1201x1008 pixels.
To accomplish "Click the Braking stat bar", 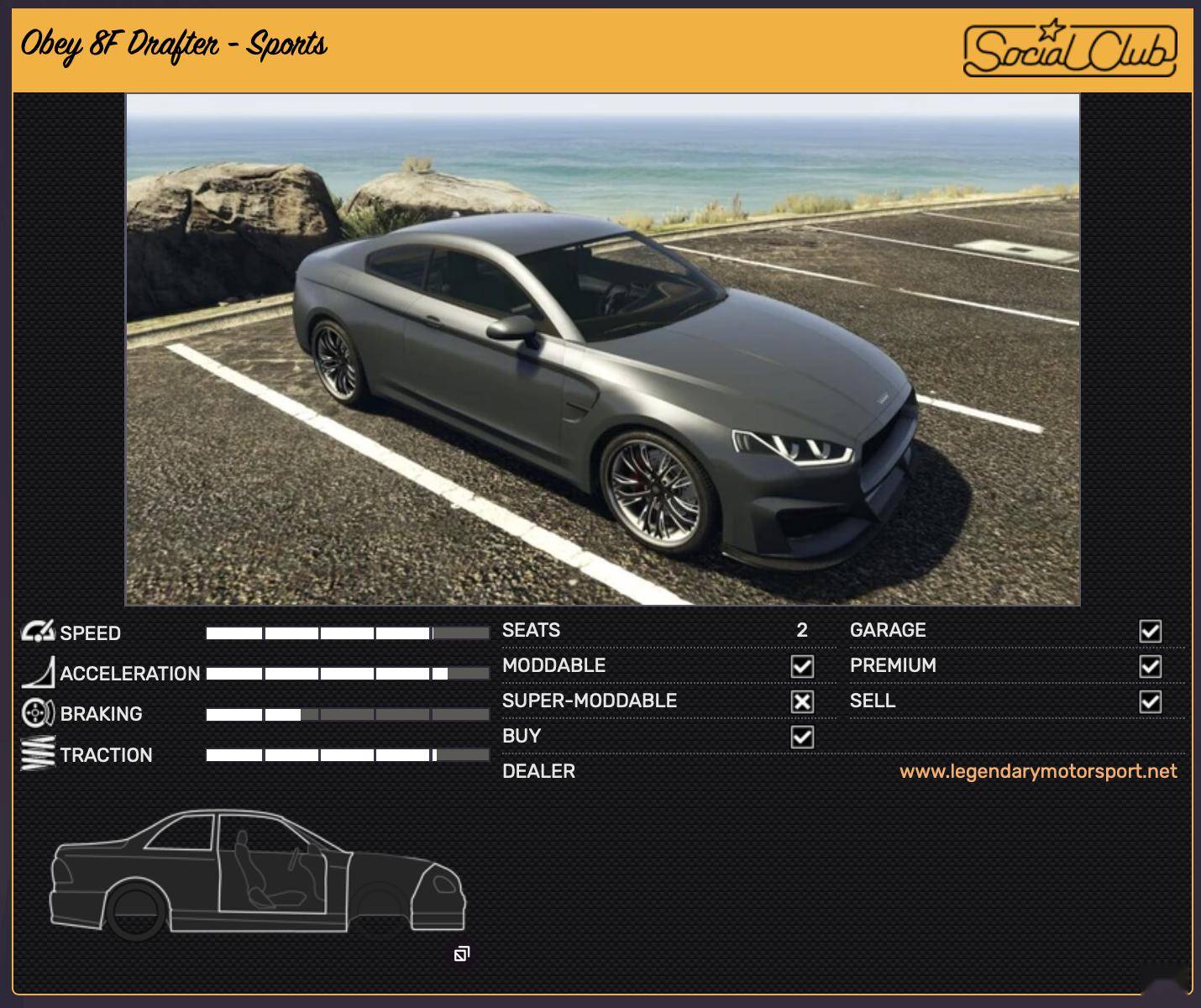I will pos(348,715).
